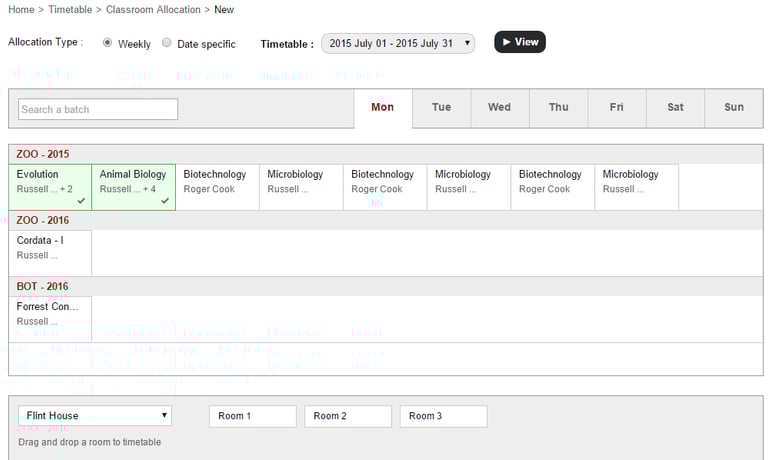Viewport: 768px width, 460px height.
Task: Open the Timetable breadcrumb link
Action: pos(70,10)
